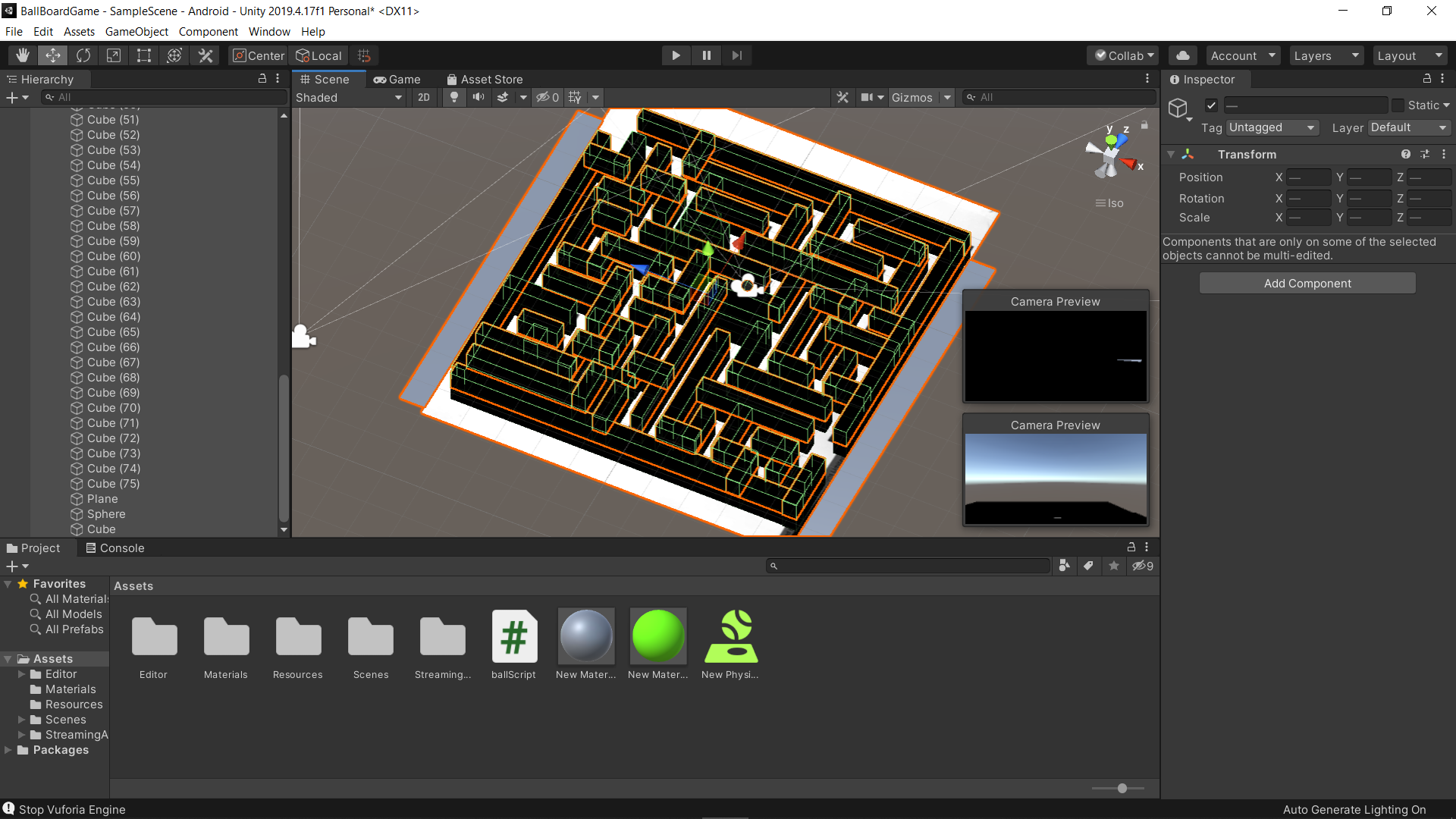Select the Rotate tool

[x=83, y=55]
